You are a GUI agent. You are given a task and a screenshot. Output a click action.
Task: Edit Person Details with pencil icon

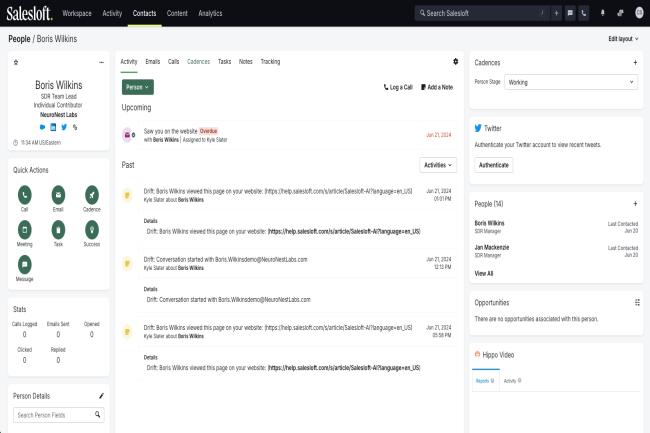pos(100,396)
